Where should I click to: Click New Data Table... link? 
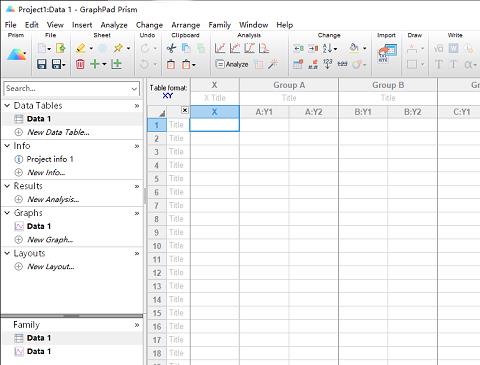pyautogui.click(x=58, y=132)
